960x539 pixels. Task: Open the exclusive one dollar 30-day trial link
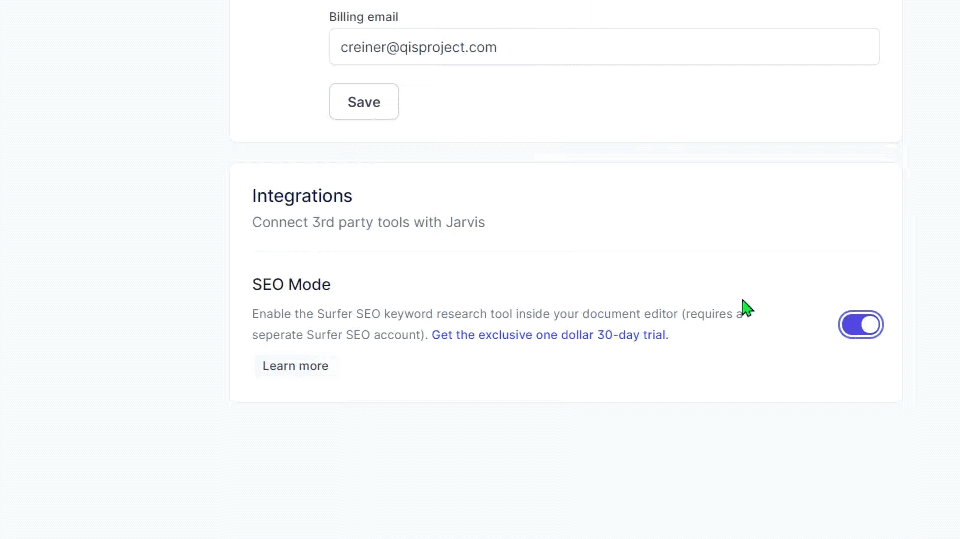click(x=550, y=335)
